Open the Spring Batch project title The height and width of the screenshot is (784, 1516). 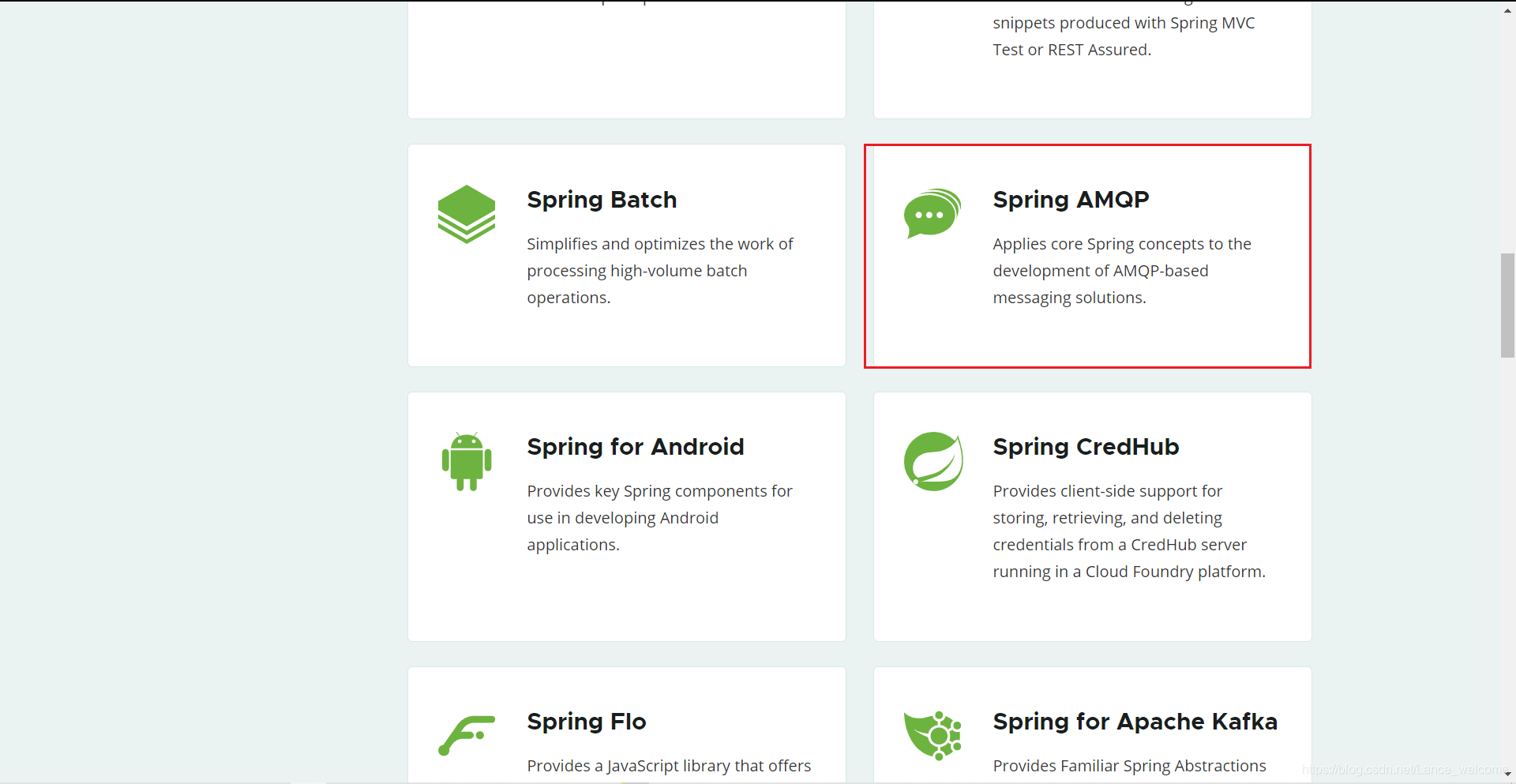(602, 200)
